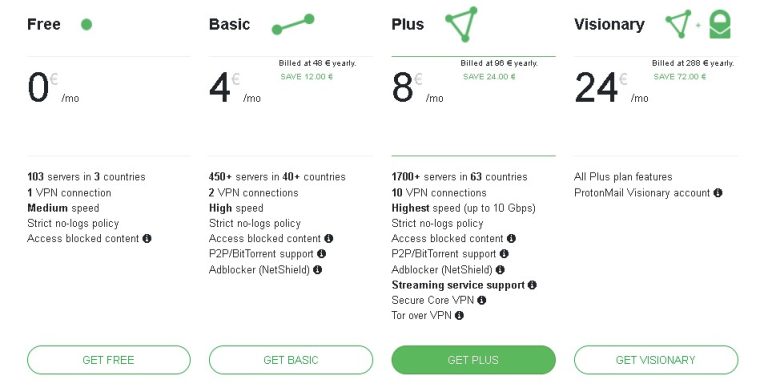
Task: Click the Free plan green dot icon
Action: (86, 24)
